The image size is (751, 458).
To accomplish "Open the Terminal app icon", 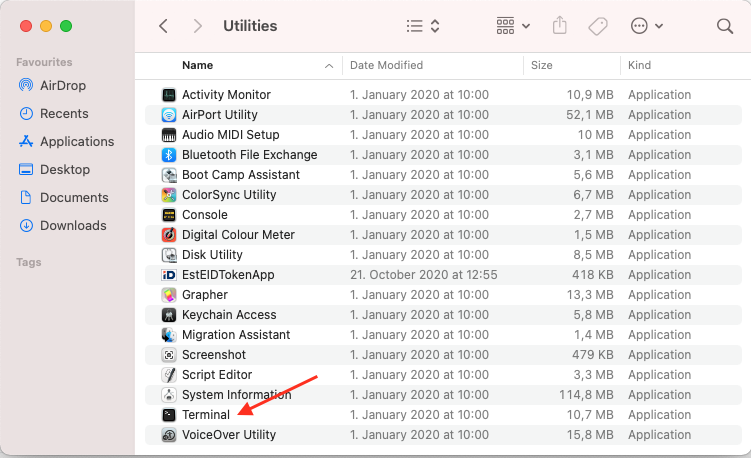I will [169, 415].
